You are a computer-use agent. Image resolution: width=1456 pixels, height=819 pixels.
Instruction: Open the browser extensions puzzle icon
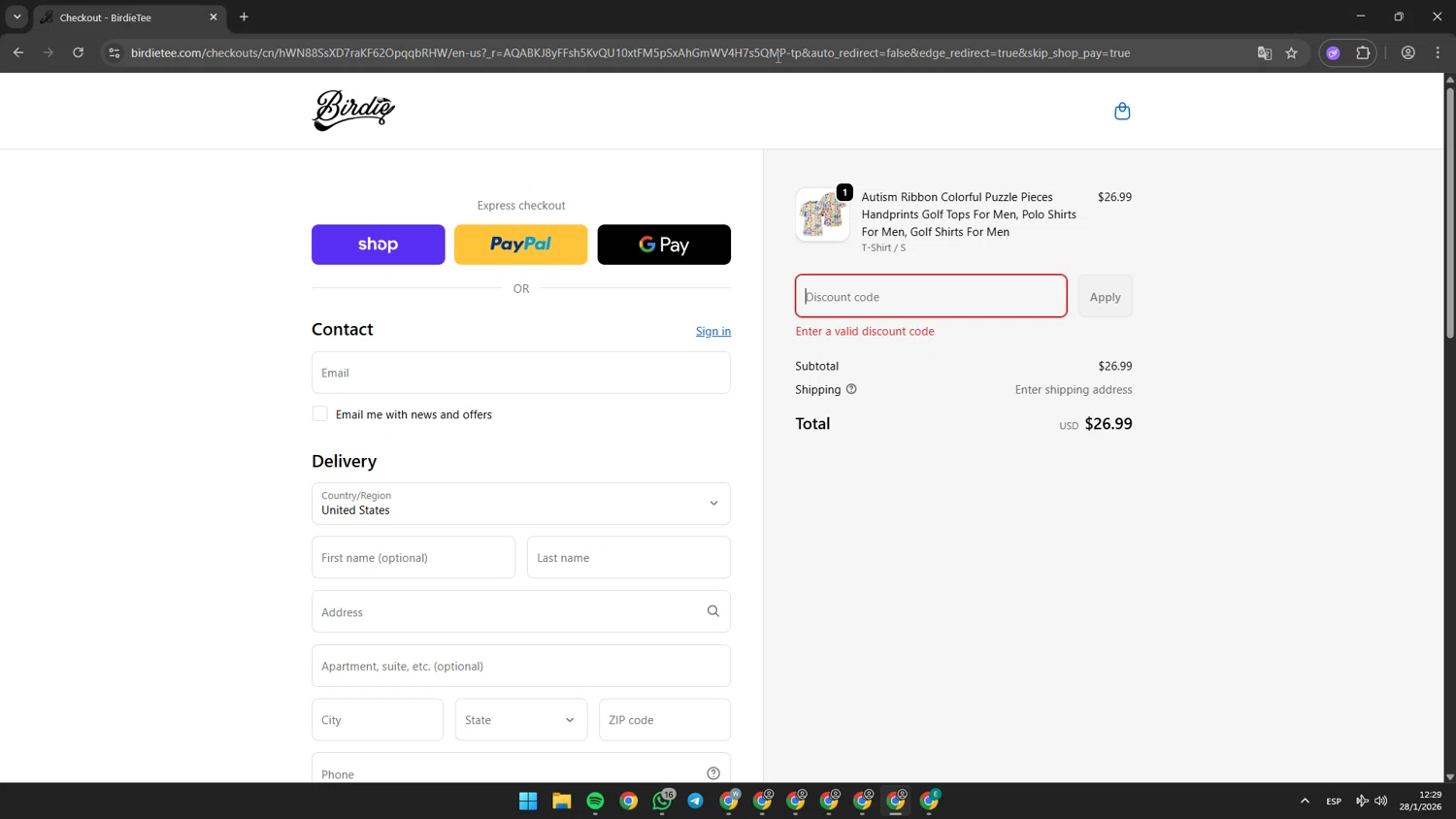point(1363,53)
